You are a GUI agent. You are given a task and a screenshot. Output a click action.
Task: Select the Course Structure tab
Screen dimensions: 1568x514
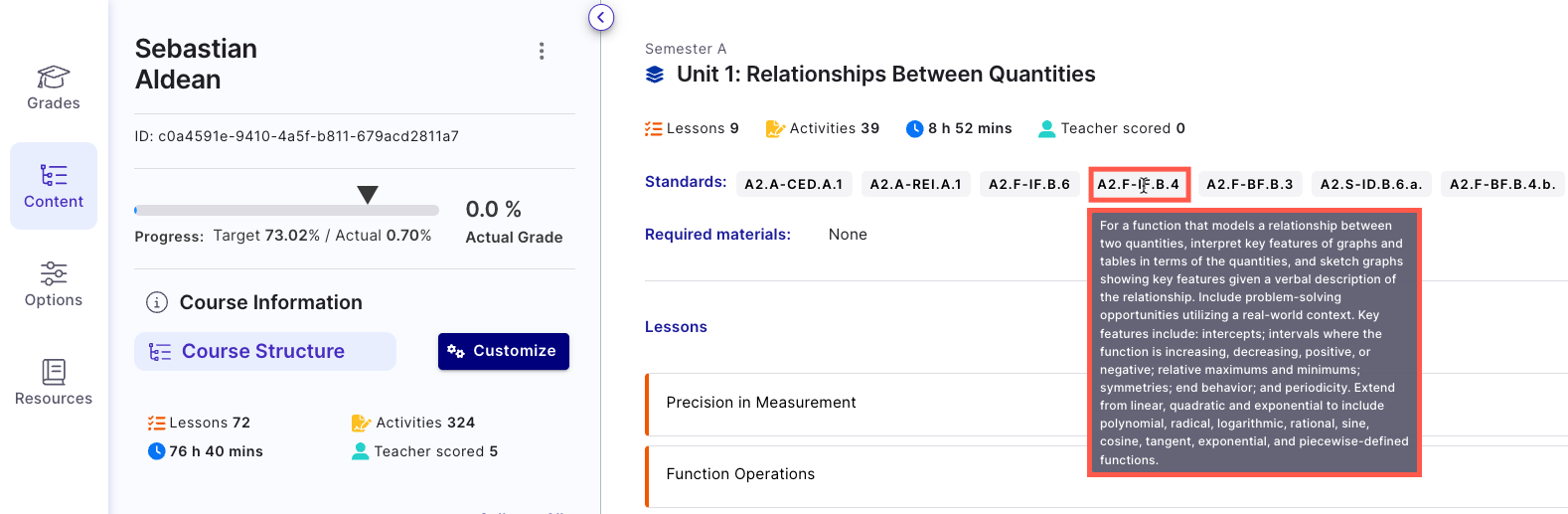coord(265,351)
